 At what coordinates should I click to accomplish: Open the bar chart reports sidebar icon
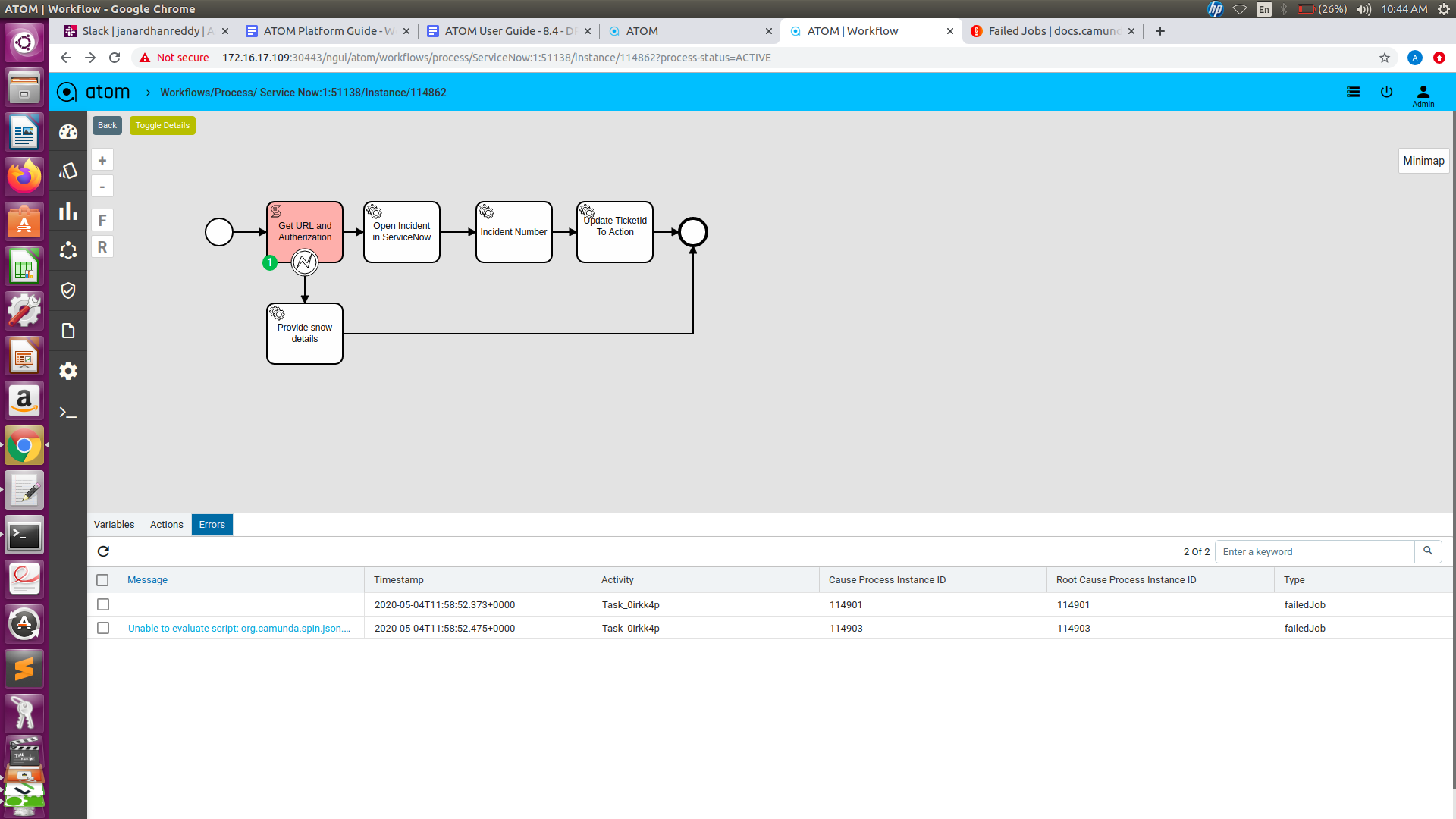tap(68, 211)
